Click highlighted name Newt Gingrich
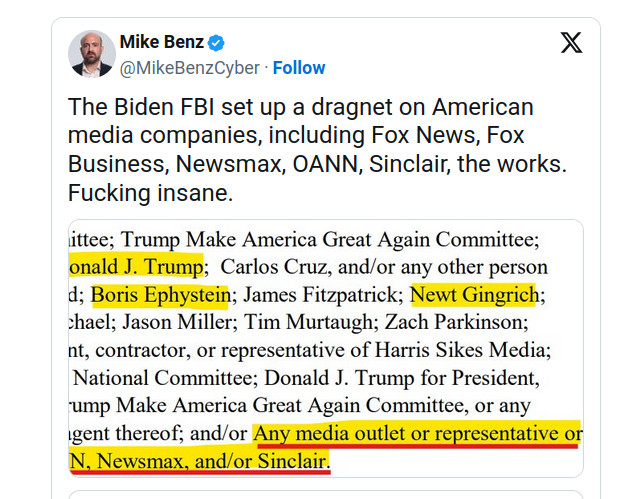Screen dimensions: 621x499 click(475, 295)
